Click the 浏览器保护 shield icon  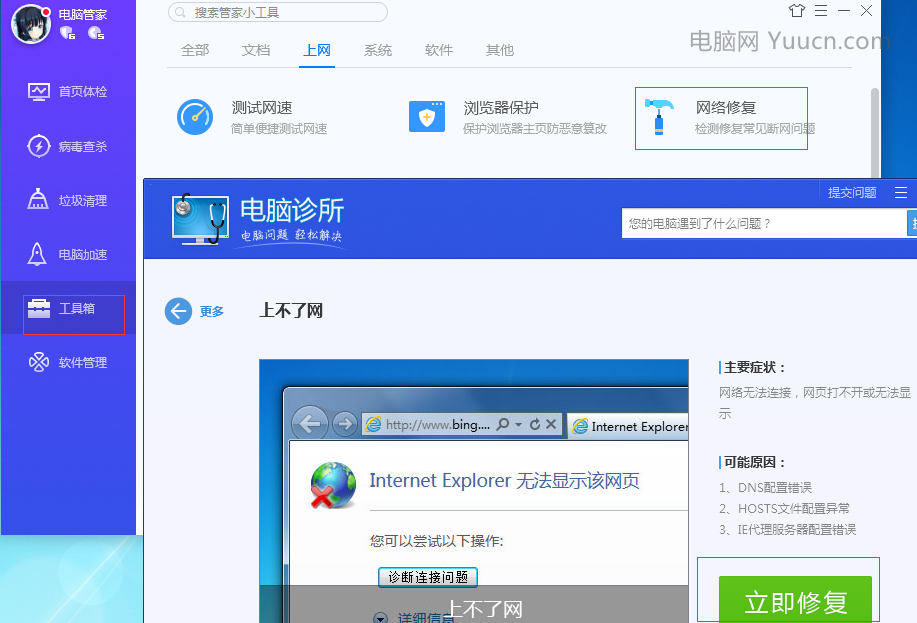(427, 116)
